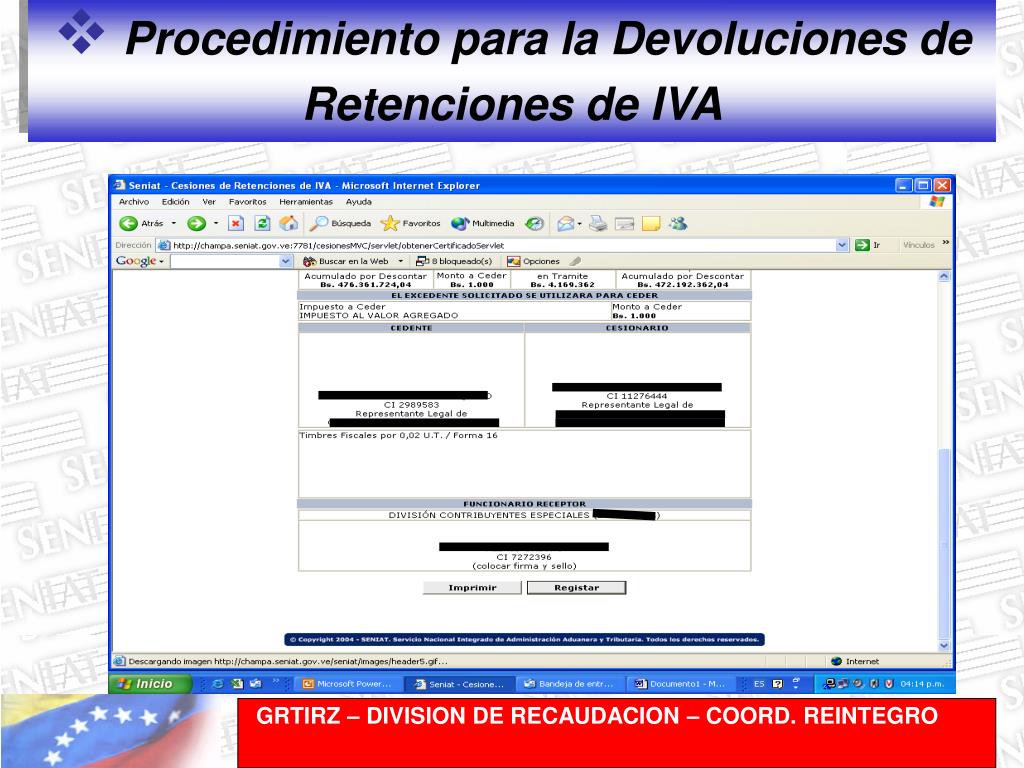Click the Google toolbar search field
This screenshot has width=1024, height=768.
coord(225,261)
